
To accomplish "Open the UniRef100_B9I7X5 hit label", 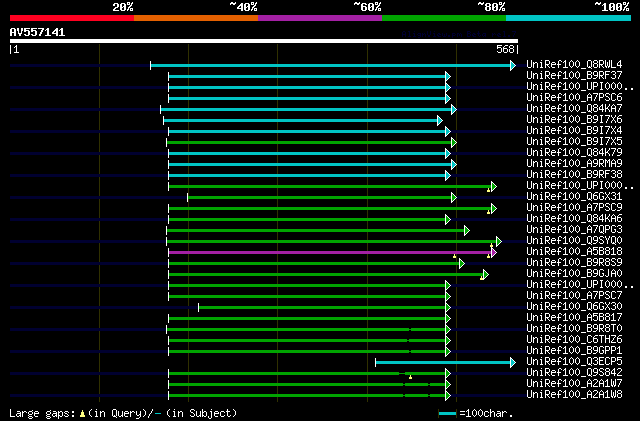I will pos(574,141).
